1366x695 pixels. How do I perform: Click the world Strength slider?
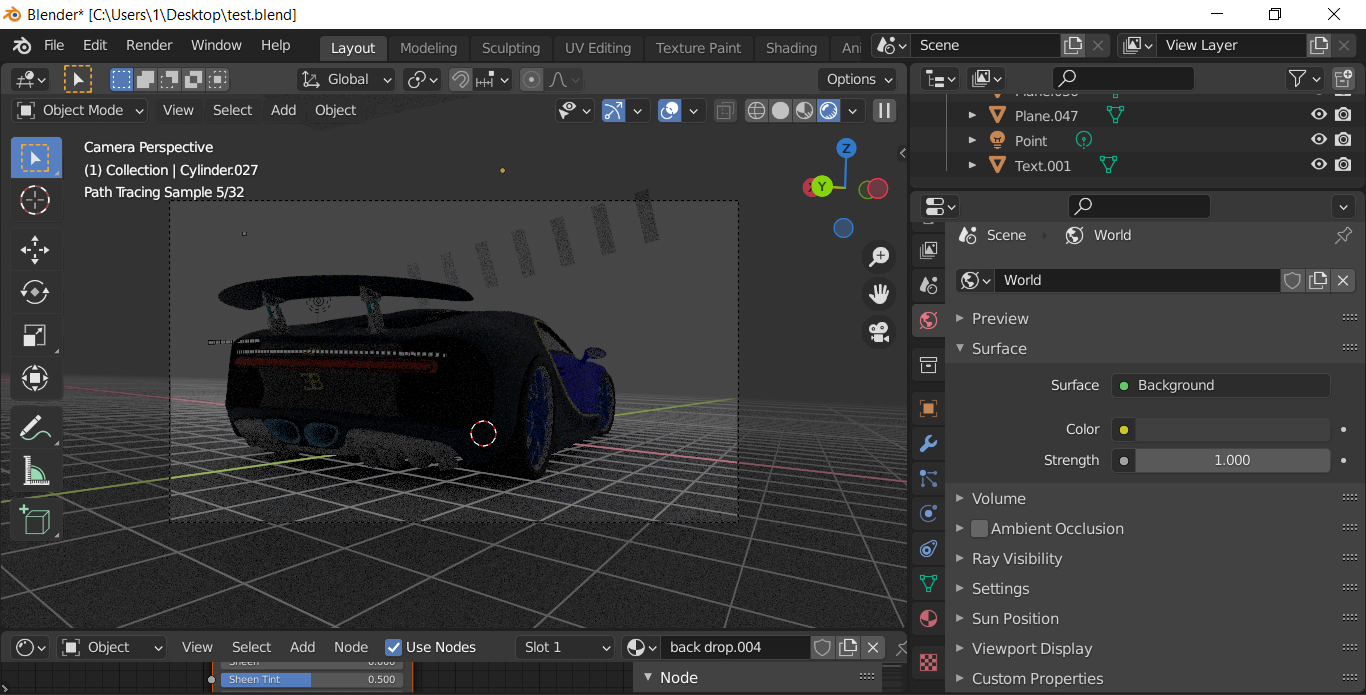(x=1231, y=460)
